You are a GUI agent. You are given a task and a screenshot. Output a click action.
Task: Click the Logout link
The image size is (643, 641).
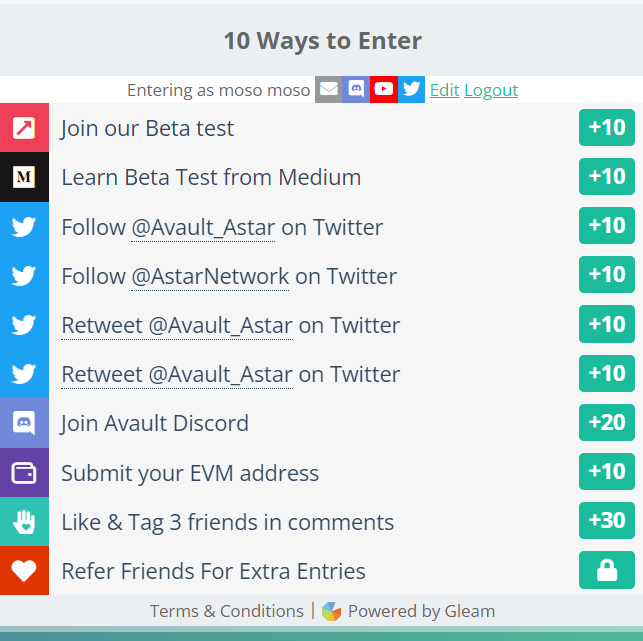click(491, 90)
